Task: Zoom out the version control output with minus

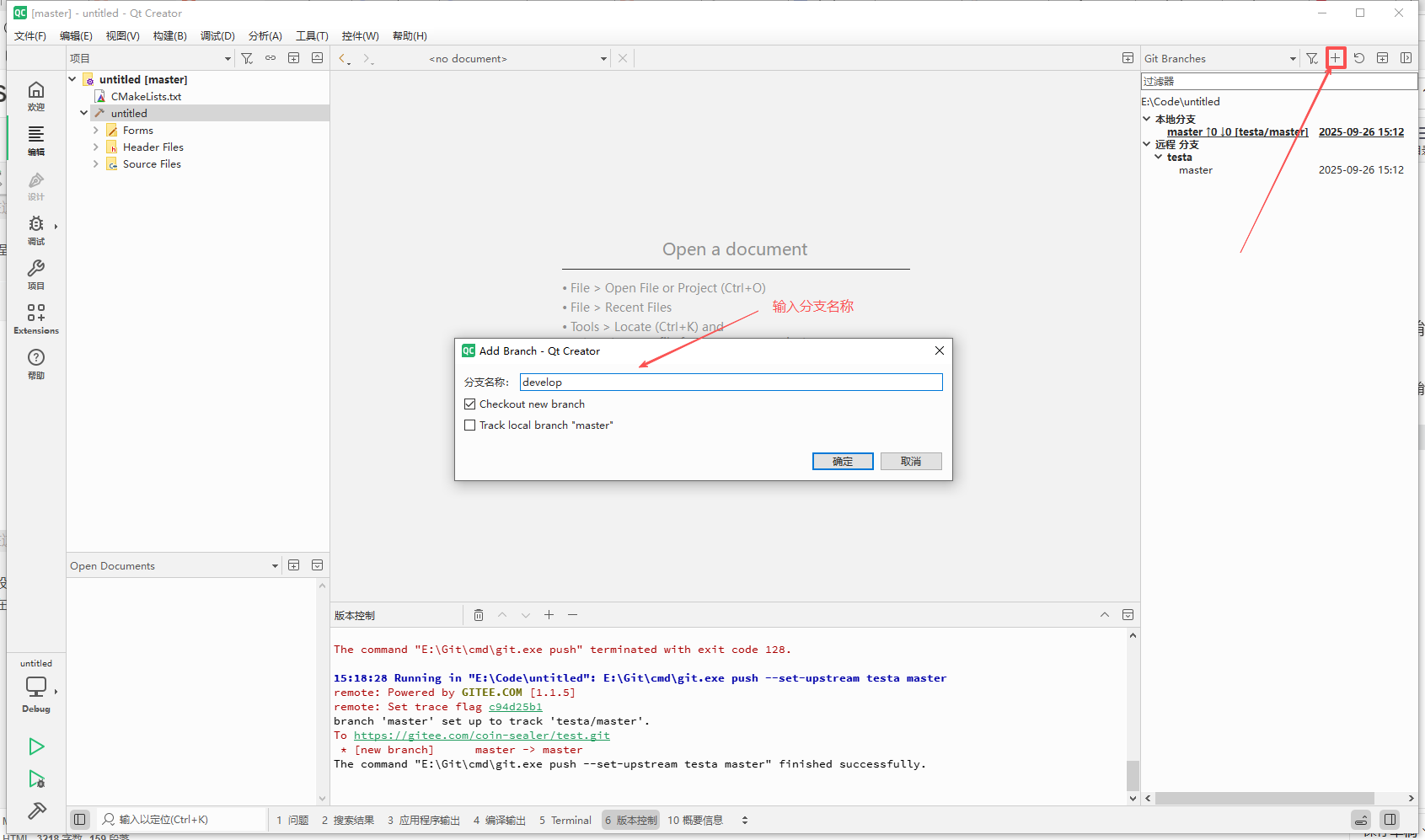Action: (572, 615)
